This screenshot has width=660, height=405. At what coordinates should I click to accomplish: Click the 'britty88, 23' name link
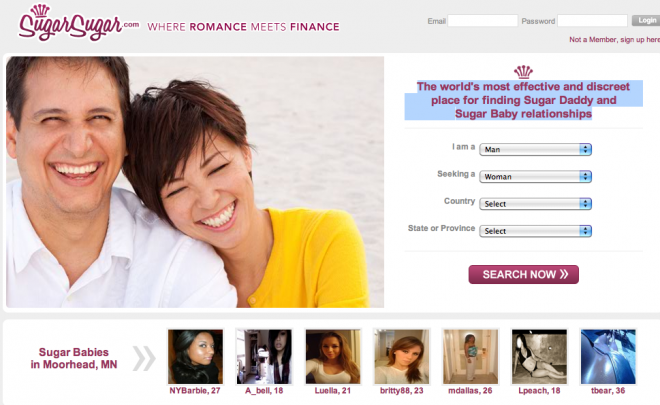(x=402, y=391)
